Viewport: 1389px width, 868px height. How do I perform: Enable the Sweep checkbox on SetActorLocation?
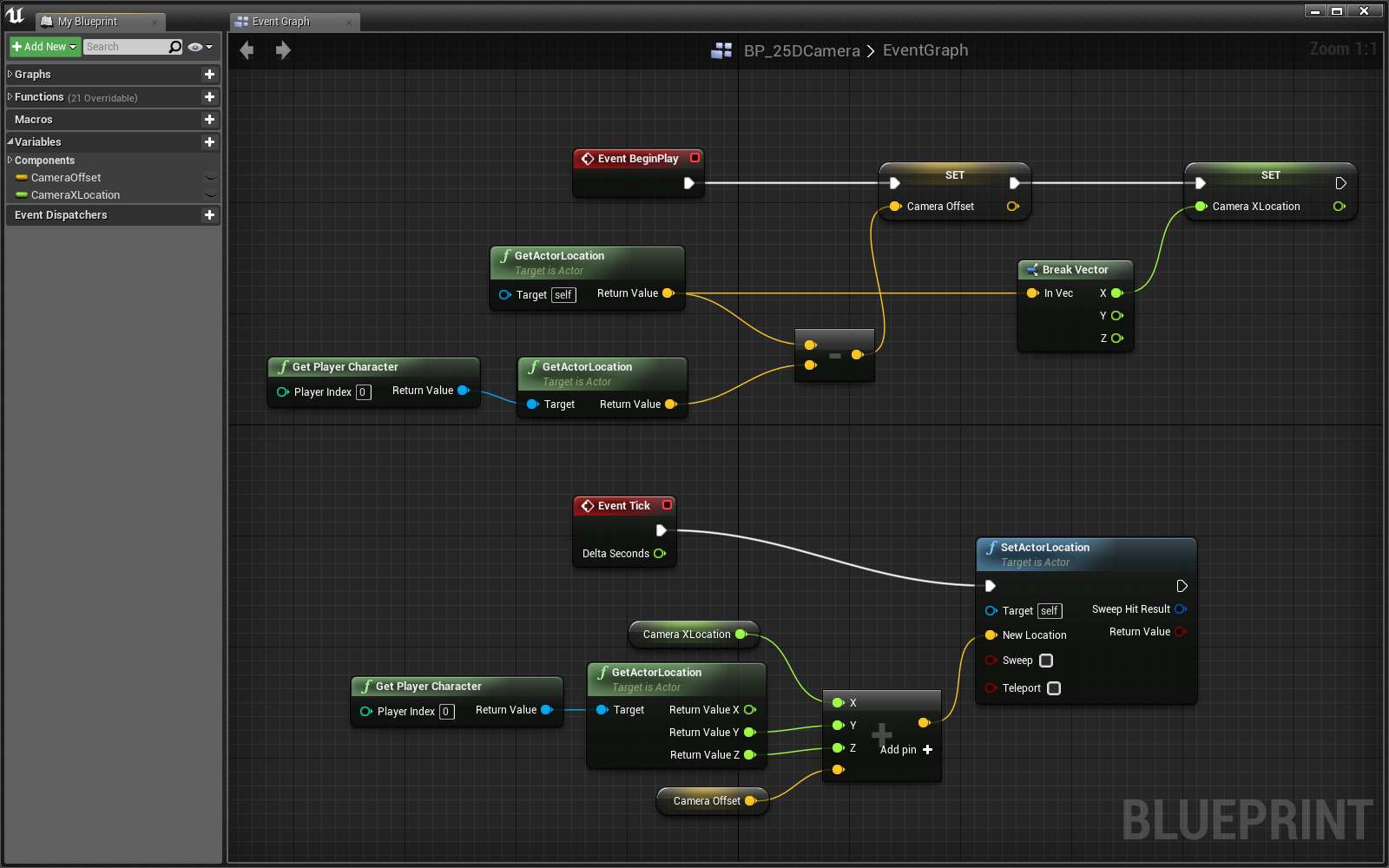(x=1046, y=661)
